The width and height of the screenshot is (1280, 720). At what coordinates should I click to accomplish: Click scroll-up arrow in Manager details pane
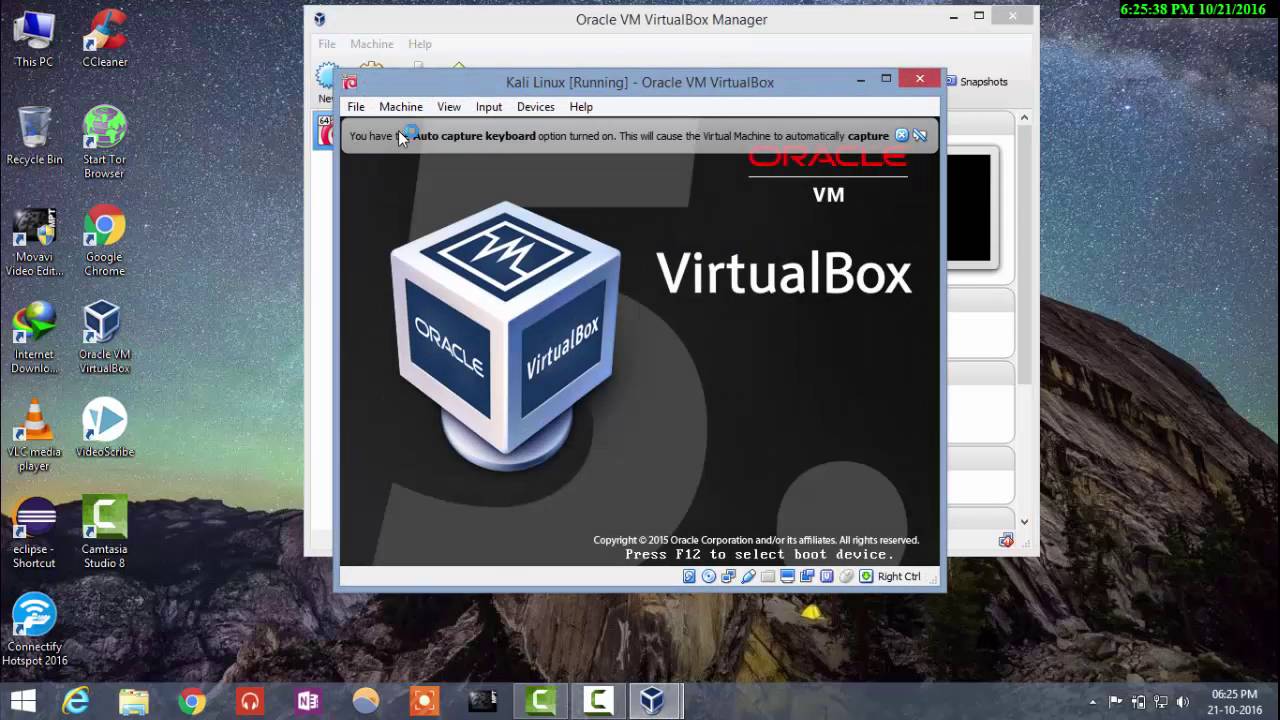[1024, 118]
